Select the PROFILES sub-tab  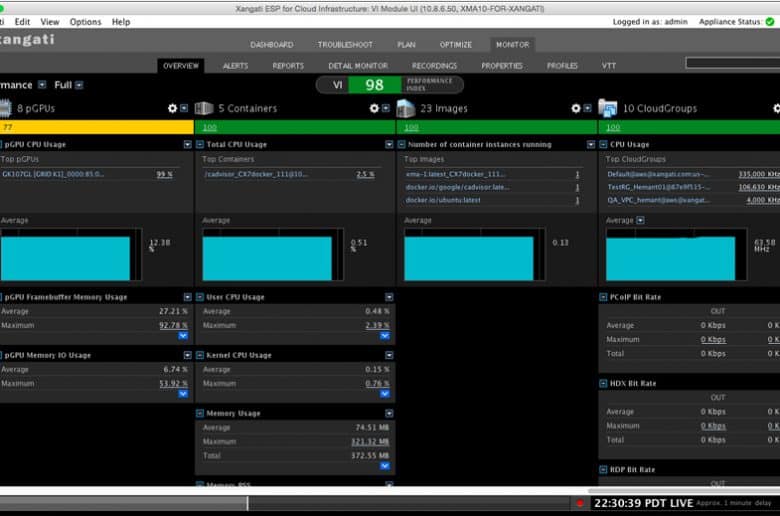coord(562,66)
